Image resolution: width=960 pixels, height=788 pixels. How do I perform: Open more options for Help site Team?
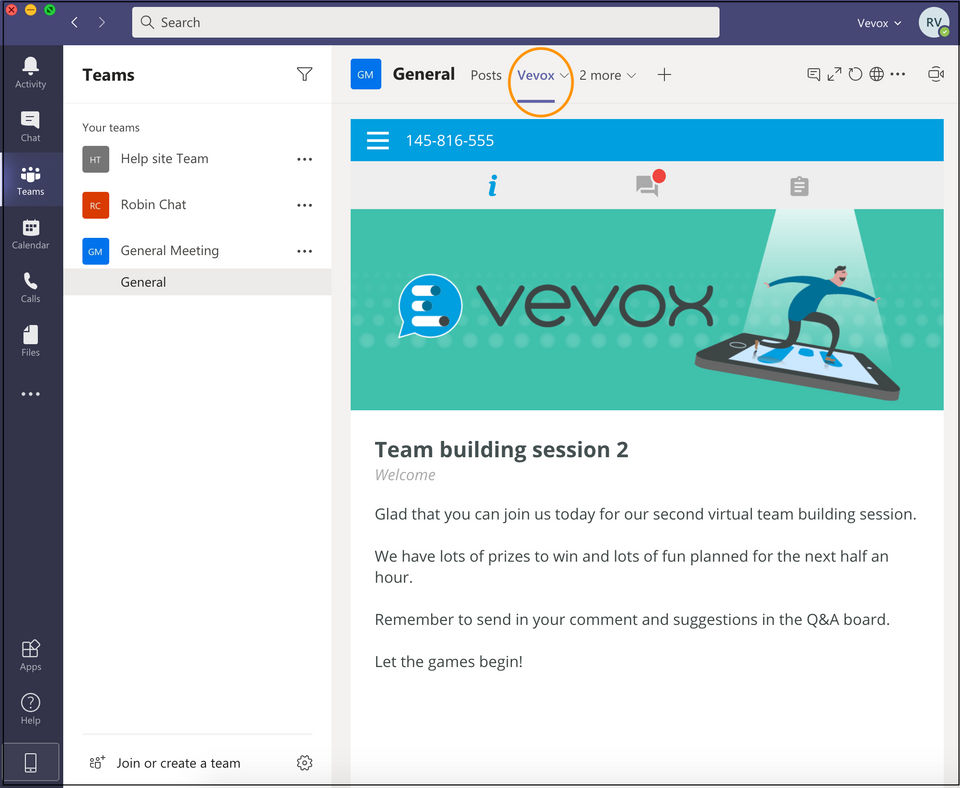(x=304, y=159)
